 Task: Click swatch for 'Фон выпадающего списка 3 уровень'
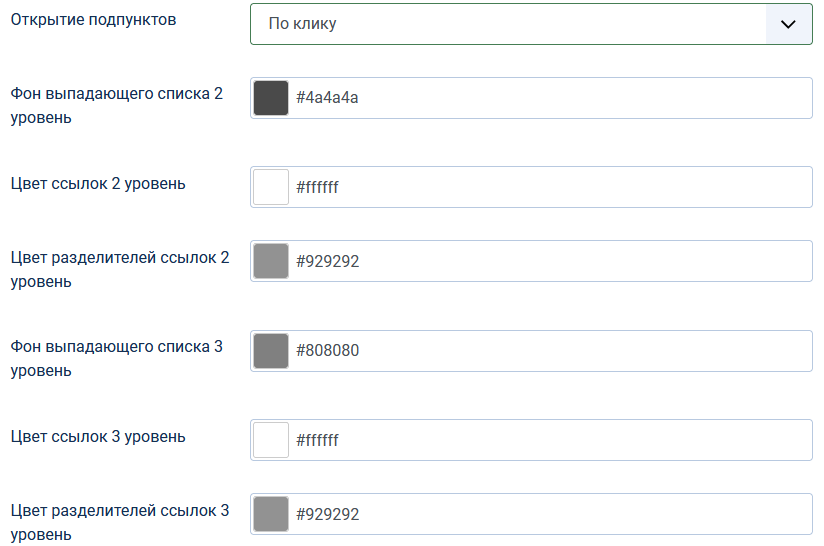click(271, 350)
